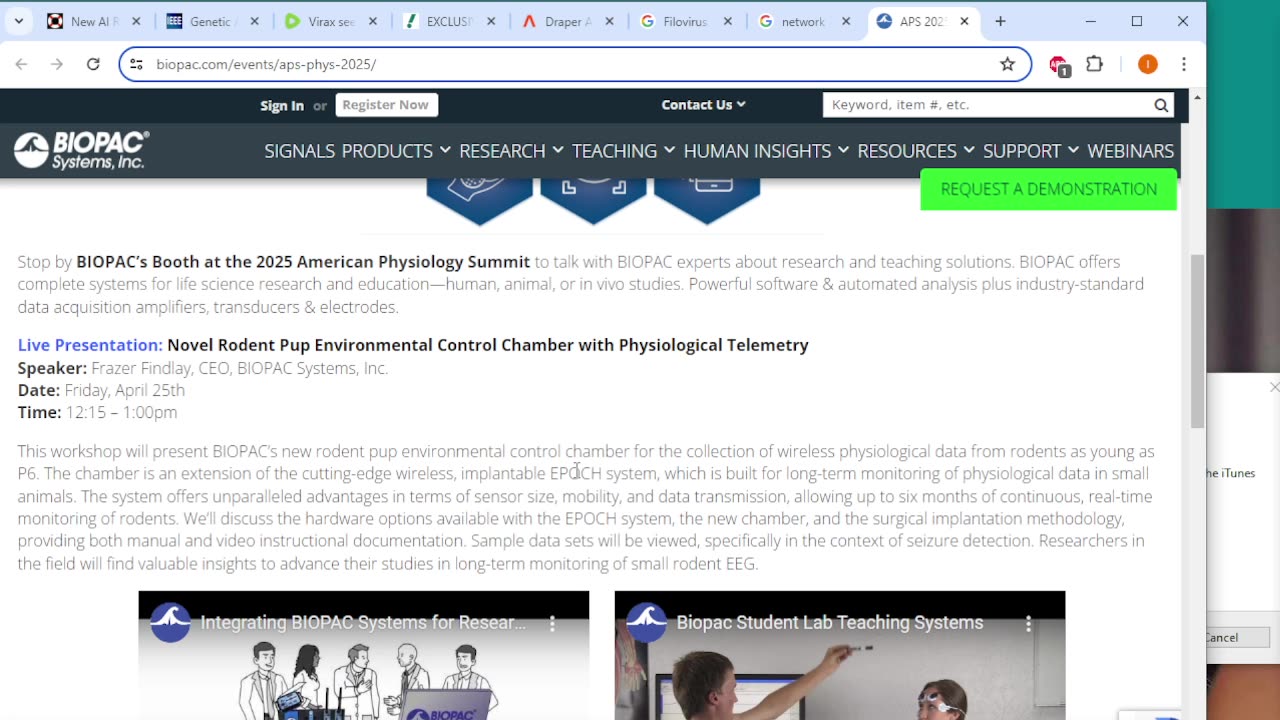Open the SIGNALS menu item

(x=299, y=151)
